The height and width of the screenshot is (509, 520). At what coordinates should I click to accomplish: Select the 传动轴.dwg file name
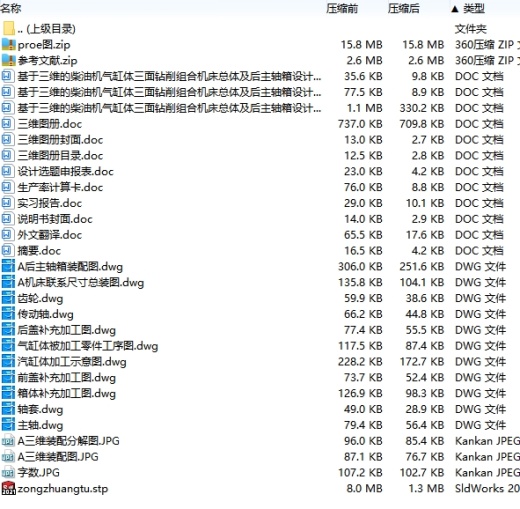click(x=46, y=314)
